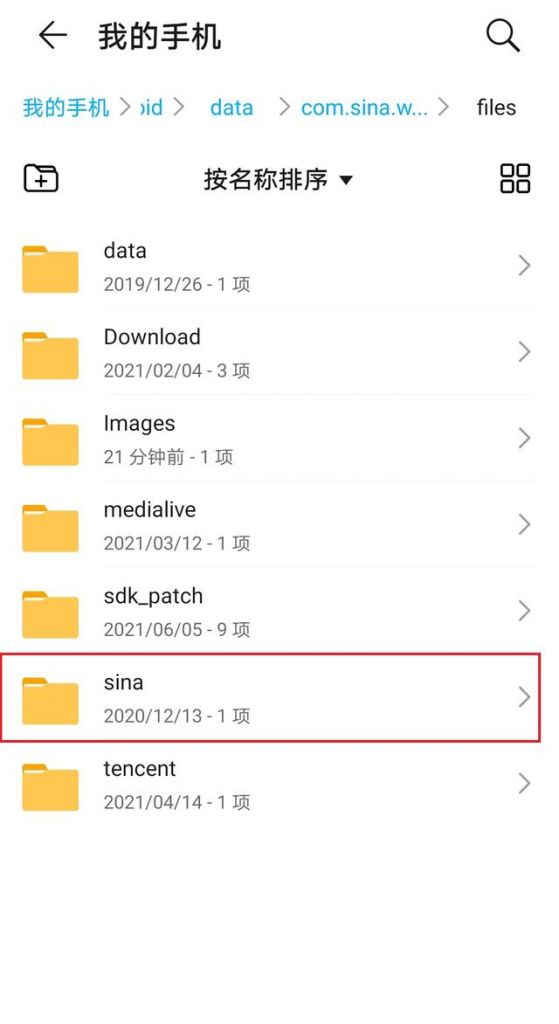Select the files breadcrumb item
This screenshot has width=559, height=1024.
[x=496, y=107]
